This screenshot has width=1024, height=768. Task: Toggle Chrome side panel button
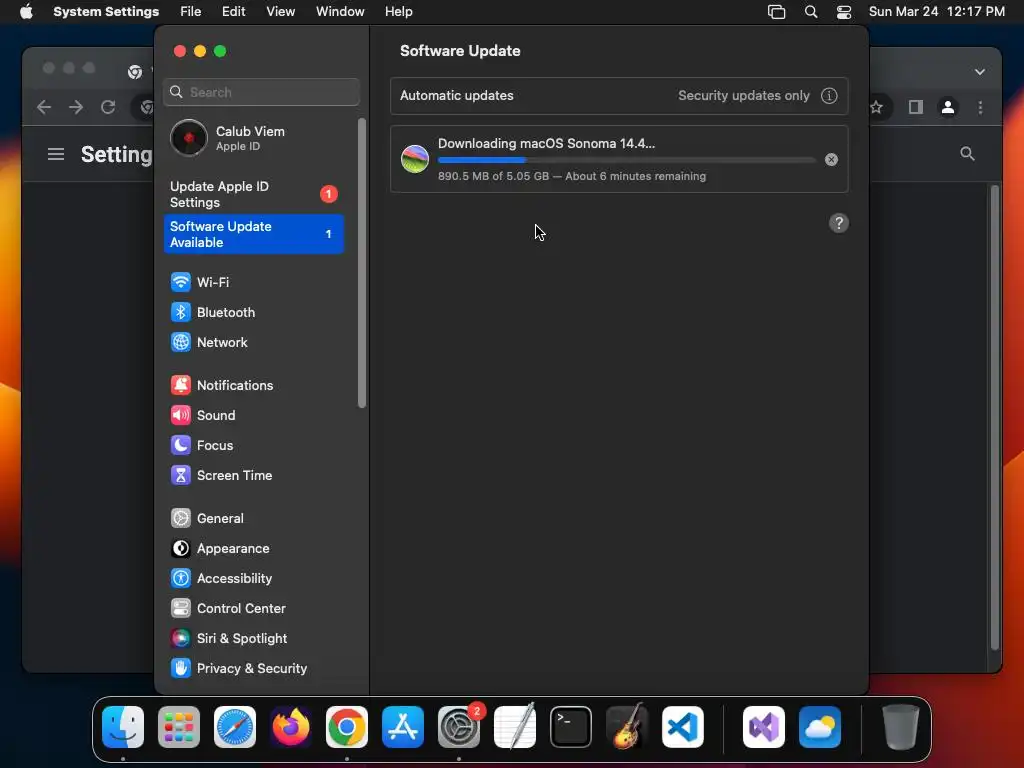[x=916, y=107]
